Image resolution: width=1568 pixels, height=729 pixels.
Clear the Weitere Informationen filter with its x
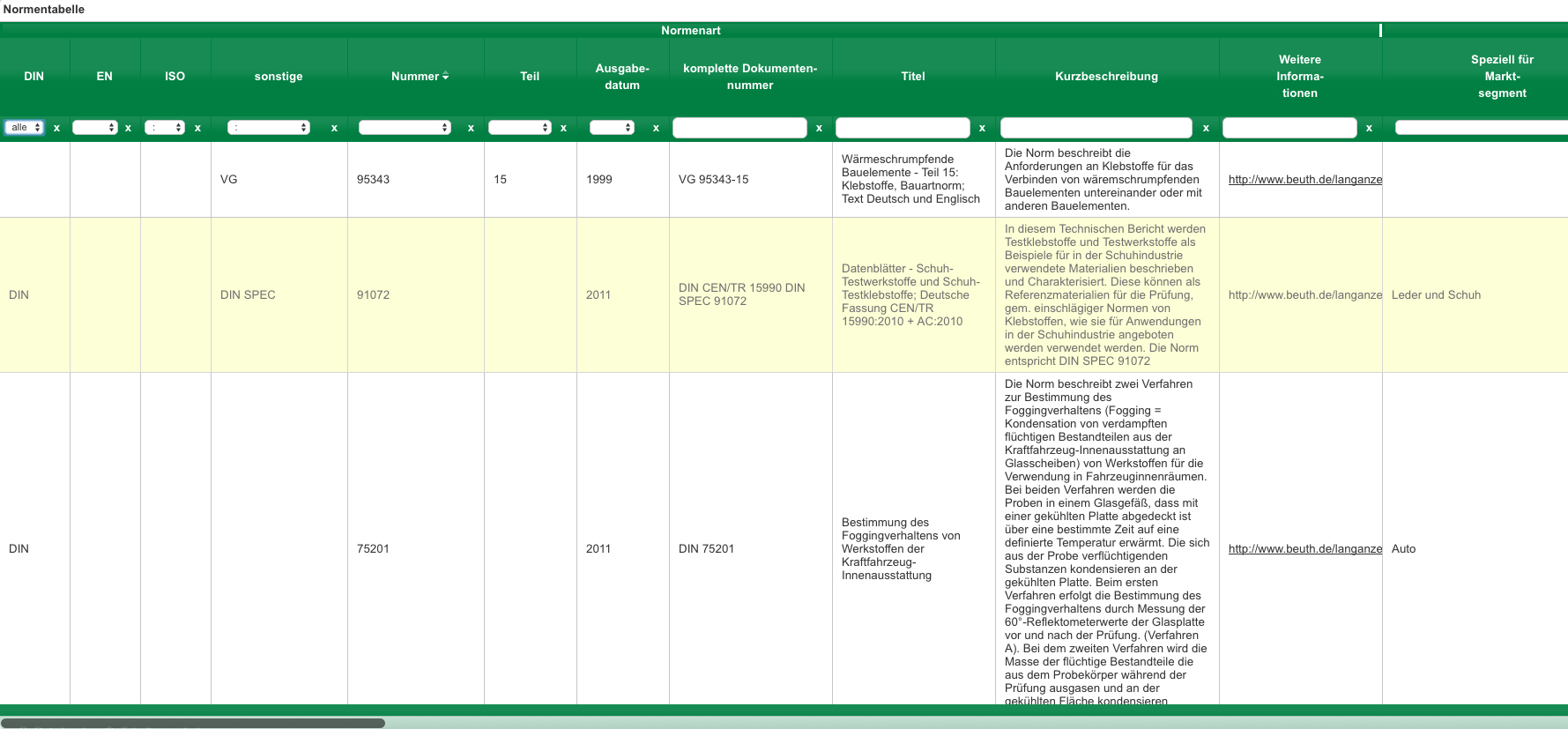point(1369,128)
